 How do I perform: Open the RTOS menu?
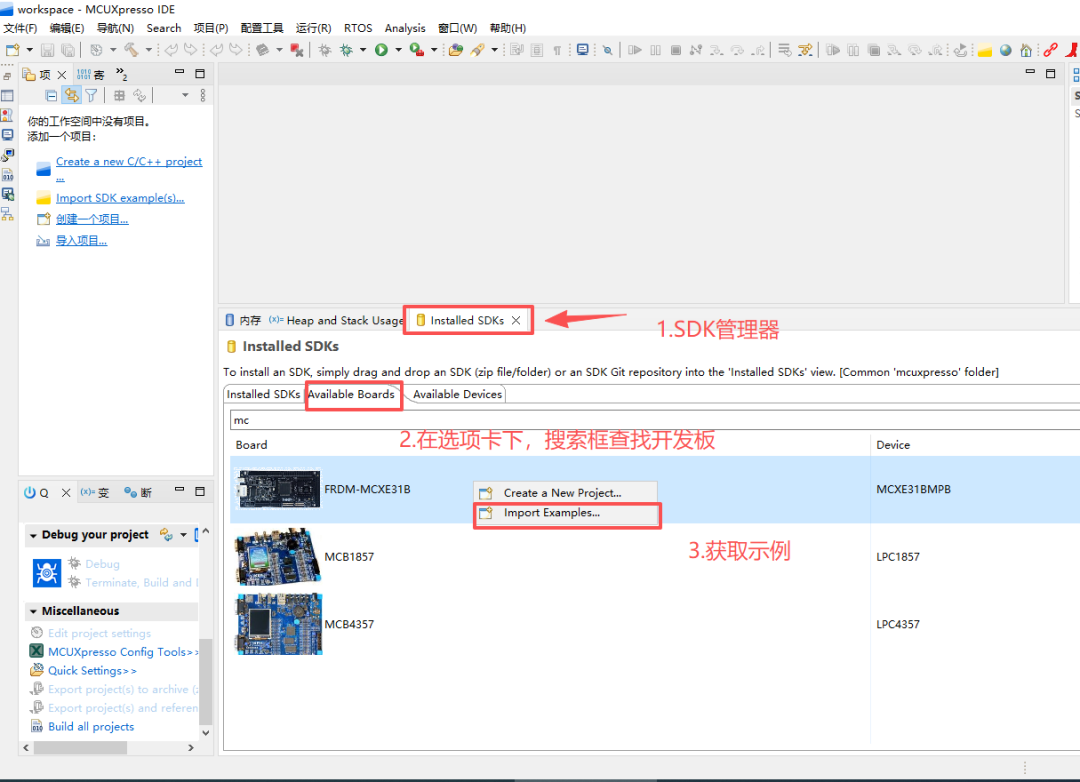357,28
